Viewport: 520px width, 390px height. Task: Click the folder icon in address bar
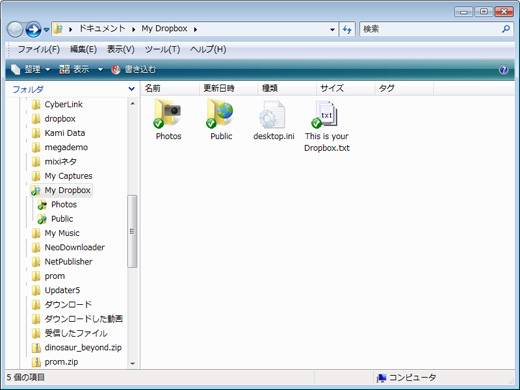pyautogui.click(x=59, y=29)
